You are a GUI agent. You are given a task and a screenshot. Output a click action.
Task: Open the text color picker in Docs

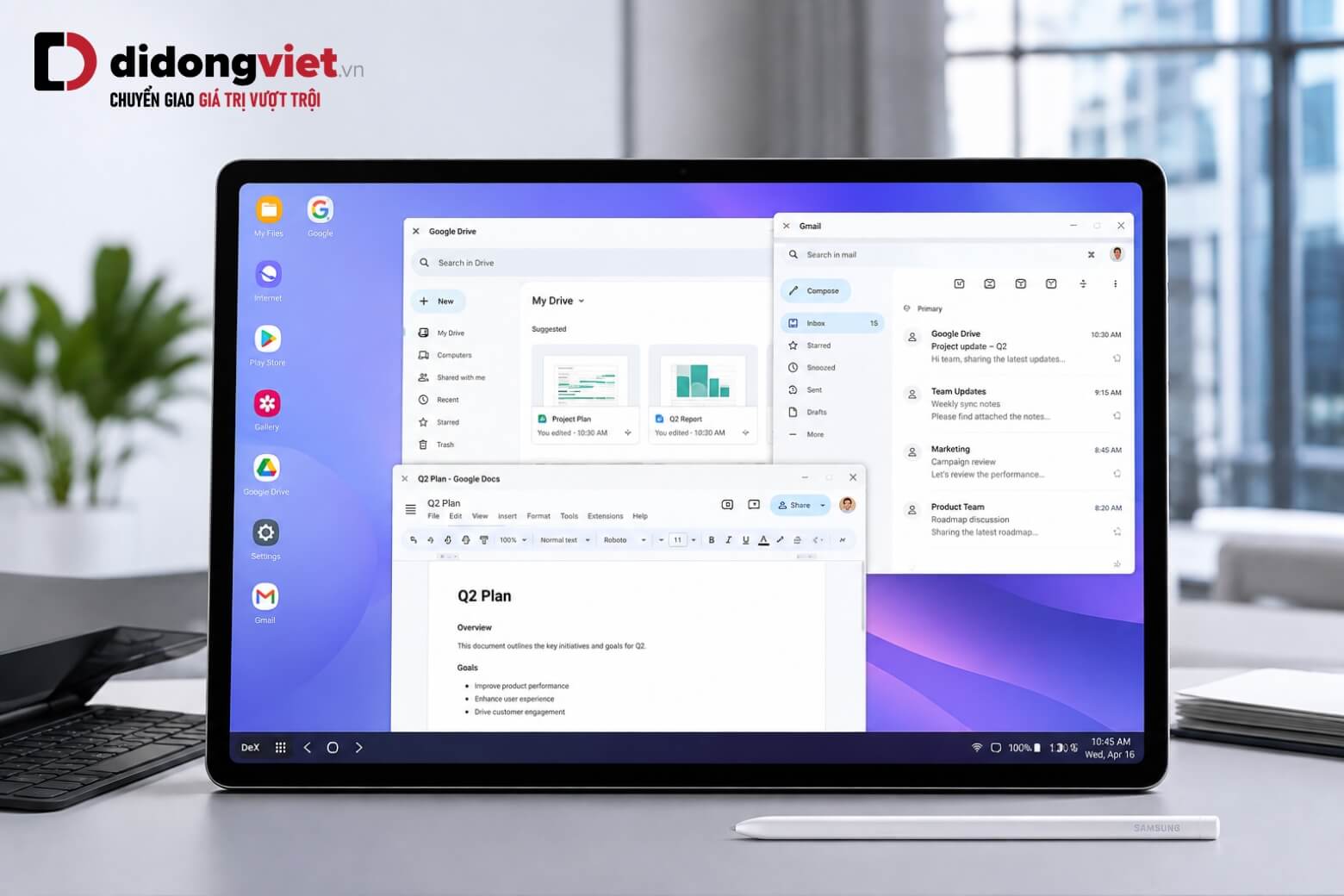(763, 540)
